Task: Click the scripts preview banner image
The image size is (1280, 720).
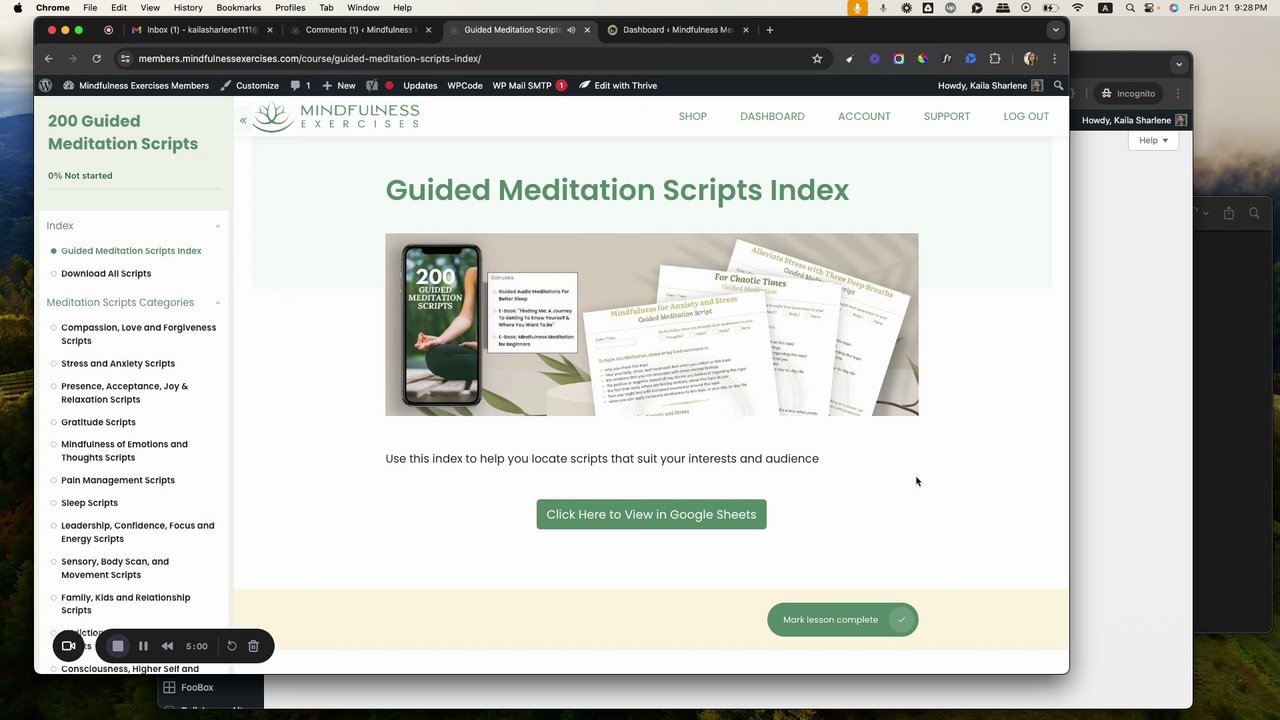Action: pyautogui.click(x=651, y=325)
